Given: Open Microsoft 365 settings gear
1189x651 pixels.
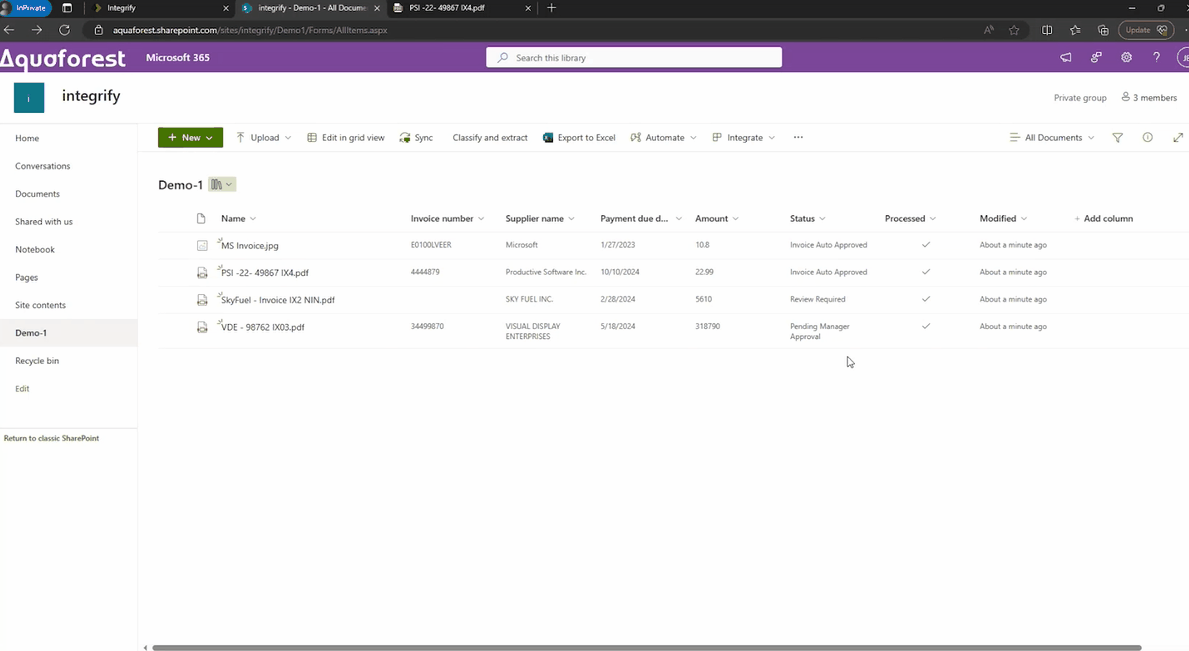Looking at the screenshot, I should [x=1126, y=58].
